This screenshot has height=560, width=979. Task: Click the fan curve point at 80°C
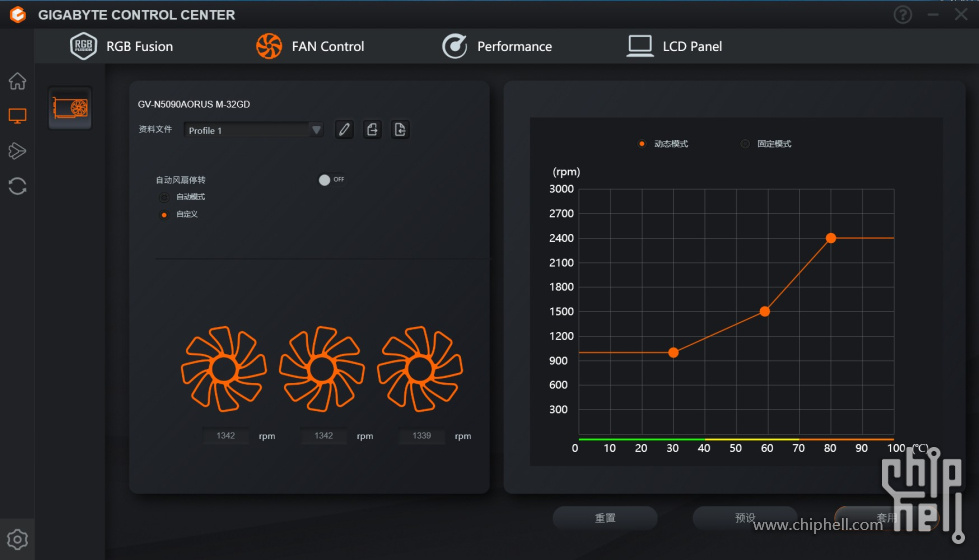(830, 238)
